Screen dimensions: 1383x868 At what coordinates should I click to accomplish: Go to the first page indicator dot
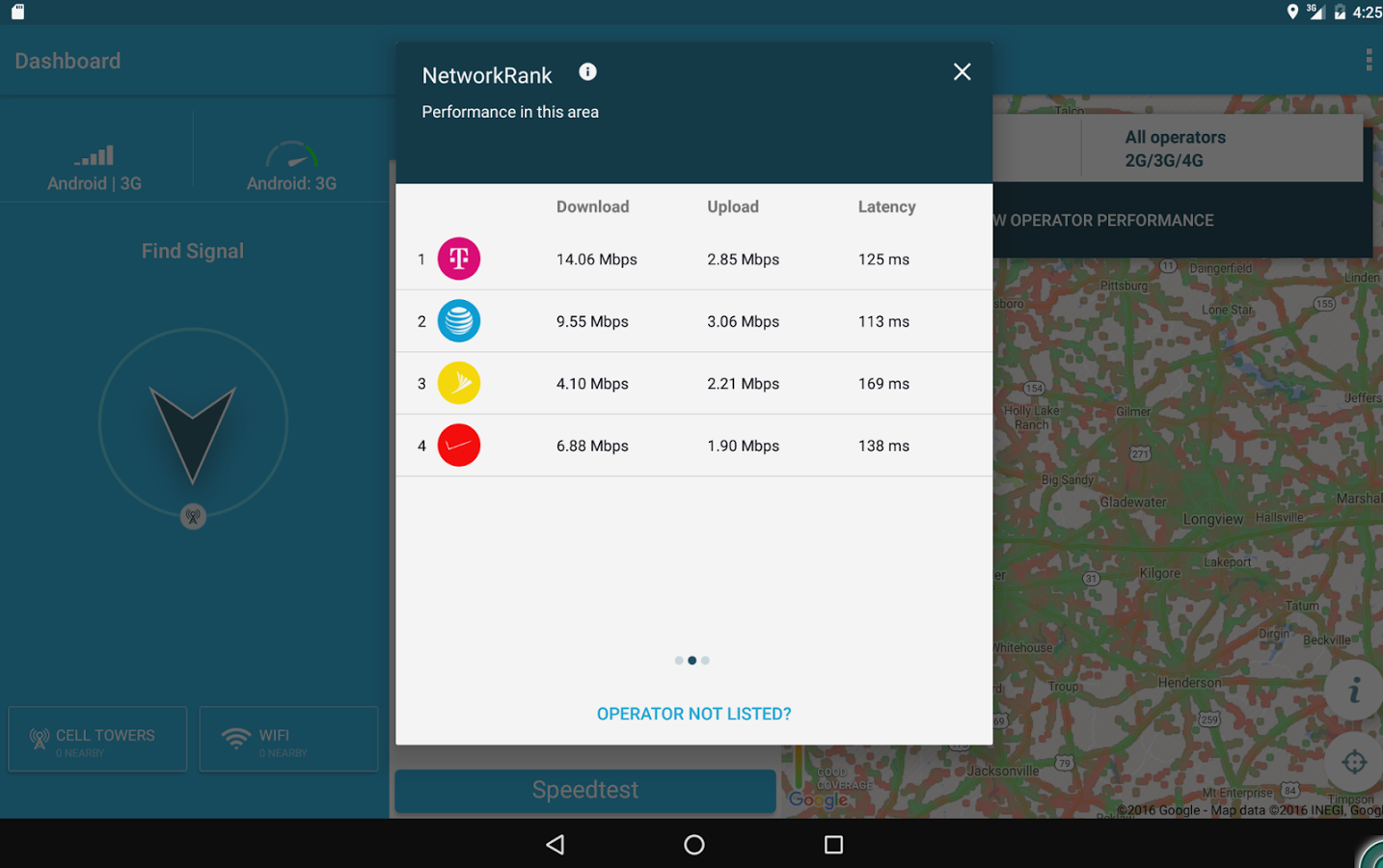[679, 661]
